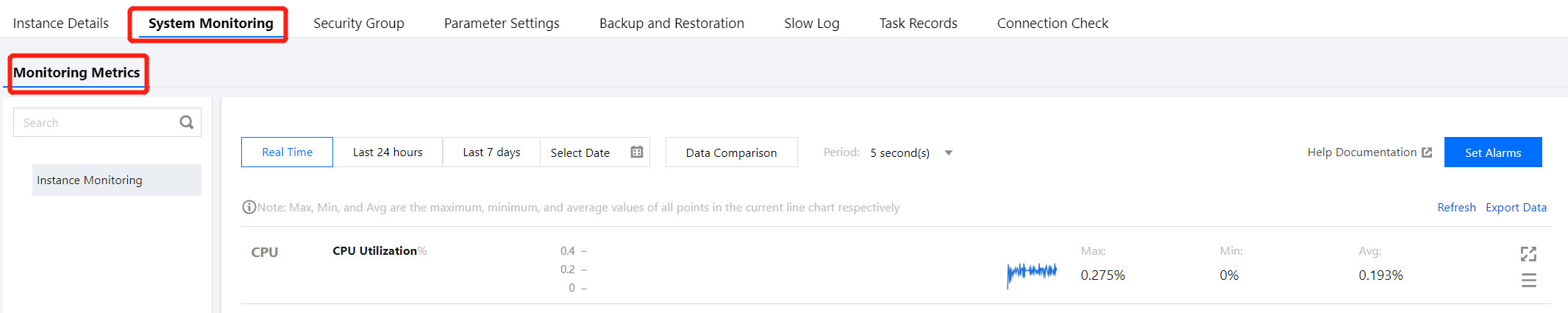
Task: Switch to the Slow Log tab
Action: (x=811, y=24)
